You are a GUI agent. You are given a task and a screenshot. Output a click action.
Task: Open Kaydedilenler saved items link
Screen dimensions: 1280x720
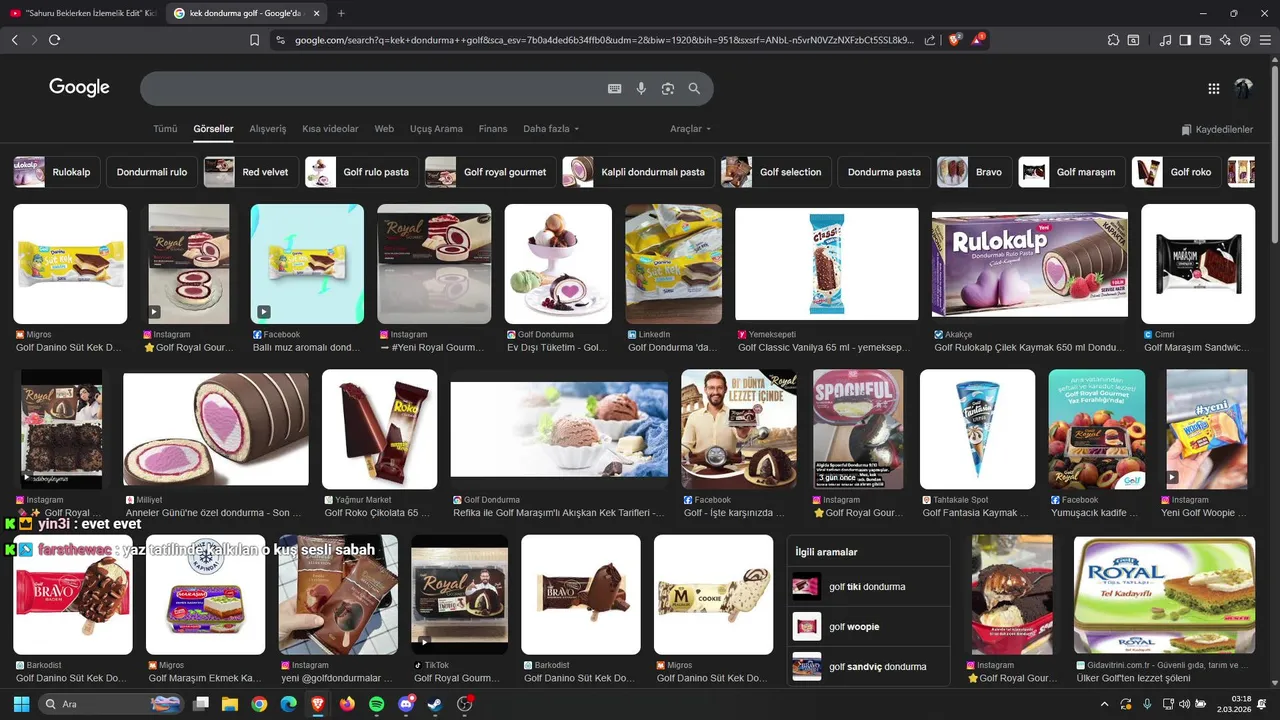click(x=1217, y=130)
